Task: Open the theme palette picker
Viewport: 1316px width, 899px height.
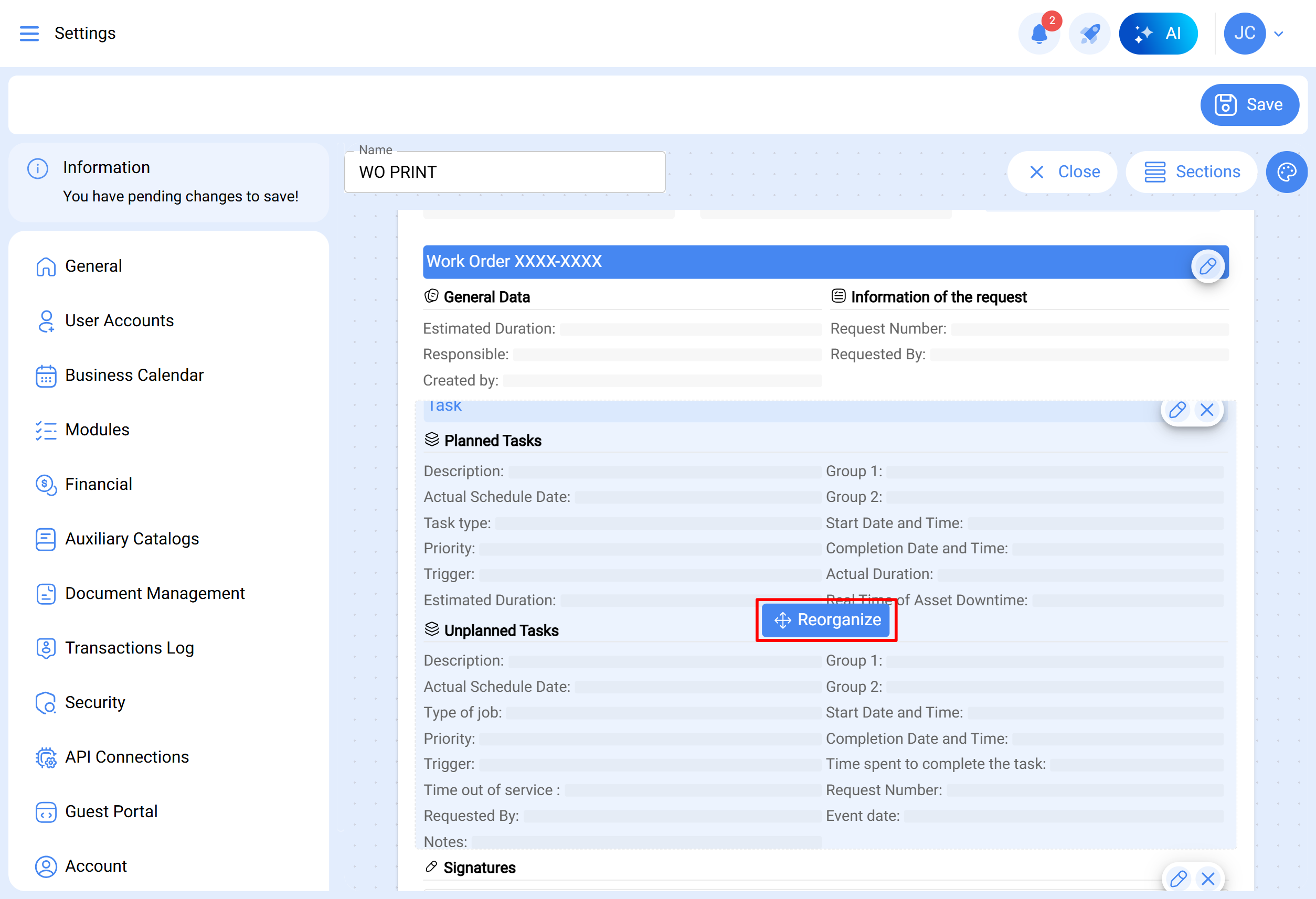Action: [1287, 172]
